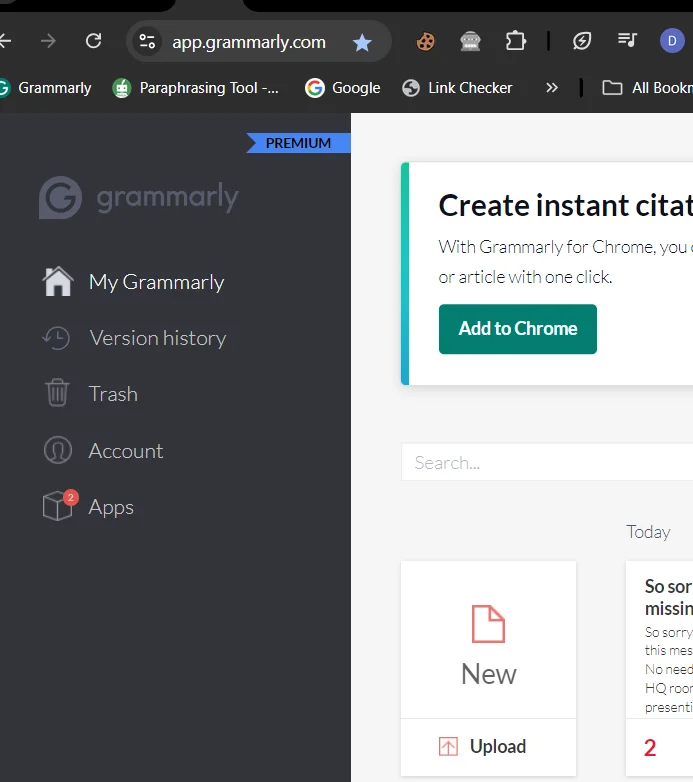693x782 pixels.
Task: Open the Extensions puzzle icon
Action: [516, 41]
